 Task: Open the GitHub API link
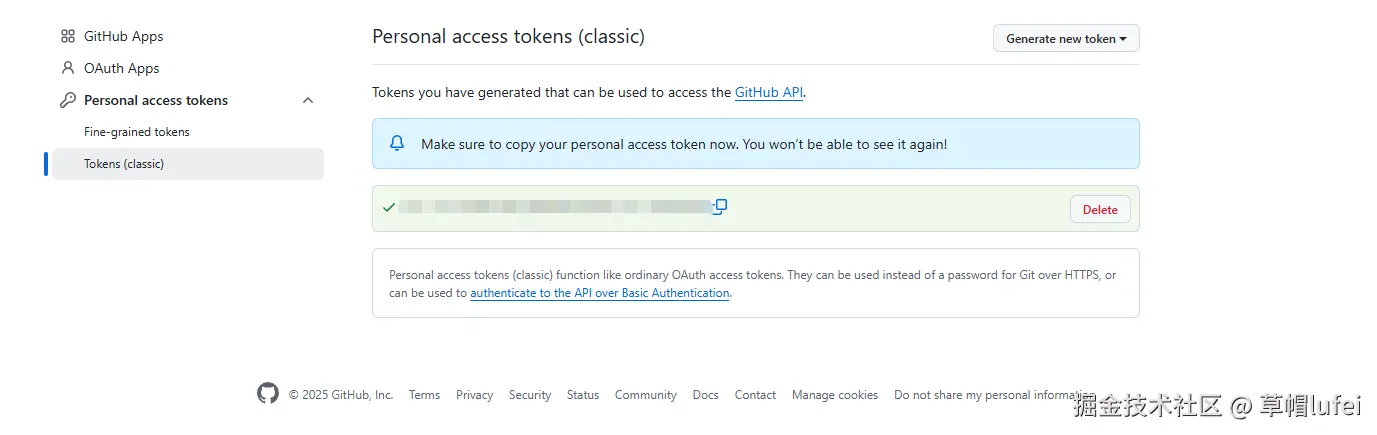768,92
